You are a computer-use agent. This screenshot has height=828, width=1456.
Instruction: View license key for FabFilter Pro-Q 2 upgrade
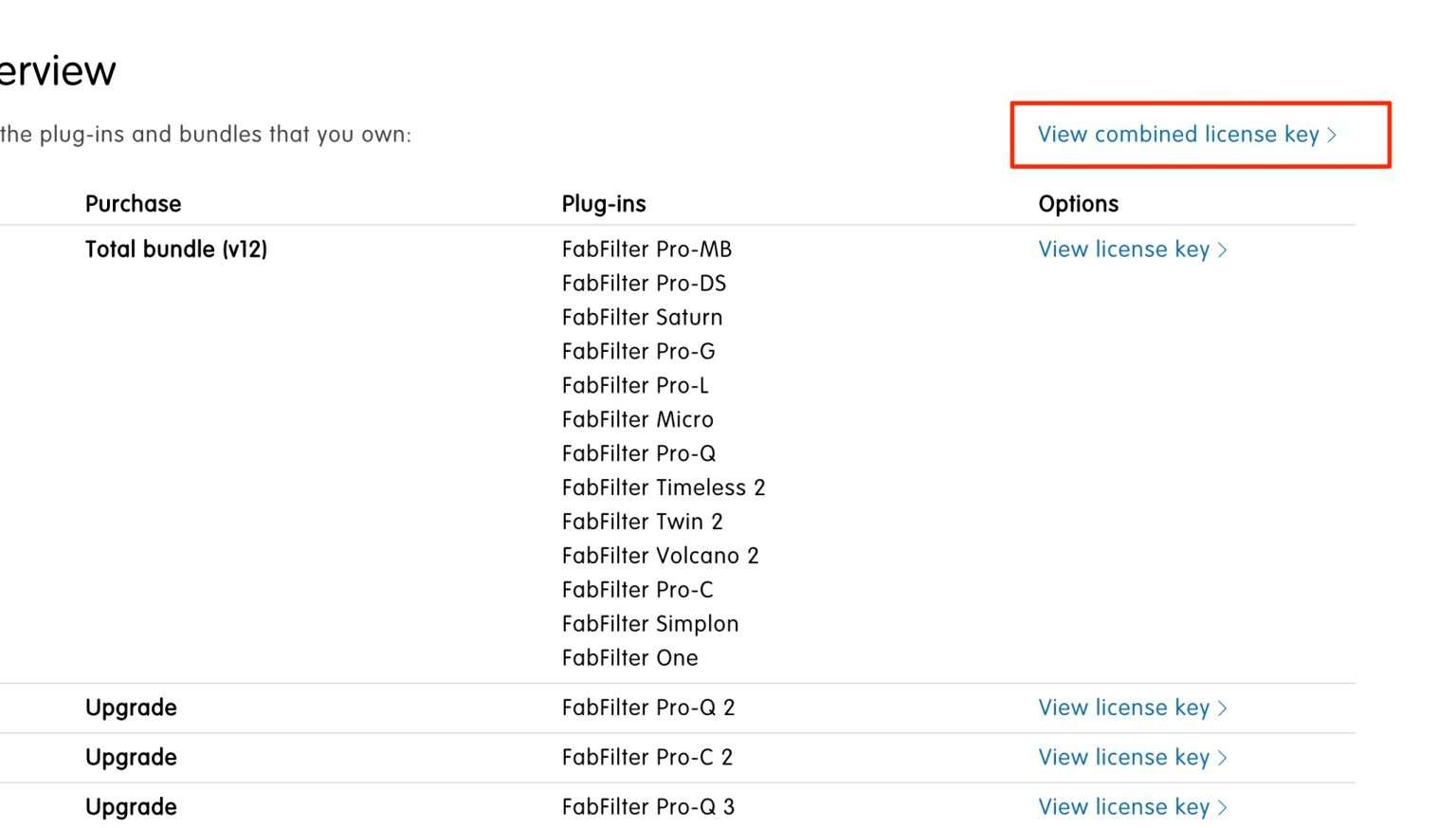(1123, 708)
